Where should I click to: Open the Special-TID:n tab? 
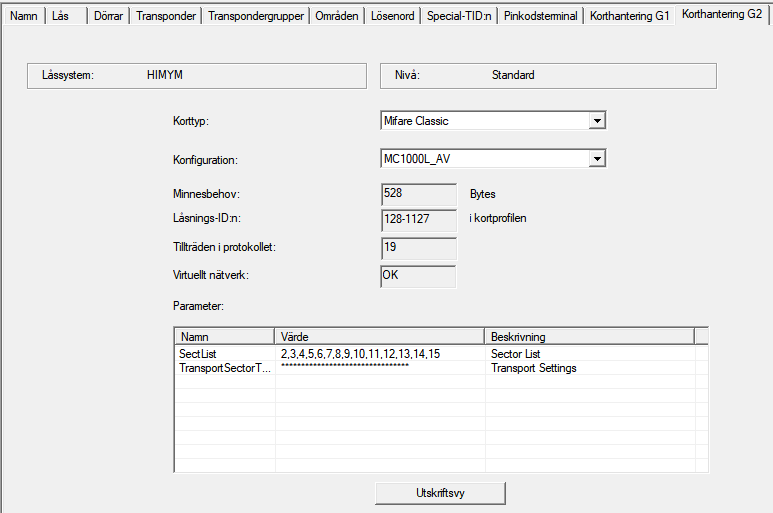pyautogui.click(x=459, y=16)
